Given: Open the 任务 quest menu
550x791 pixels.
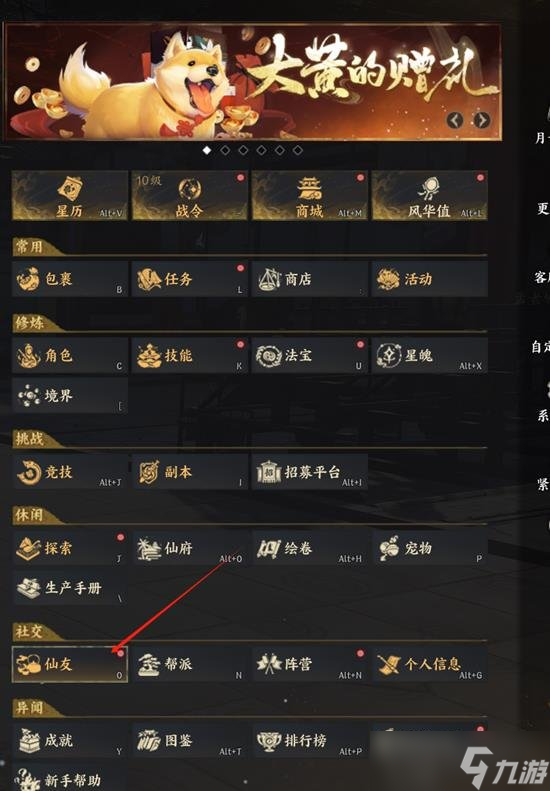Looking at the screenshot, I should point(190,279).
